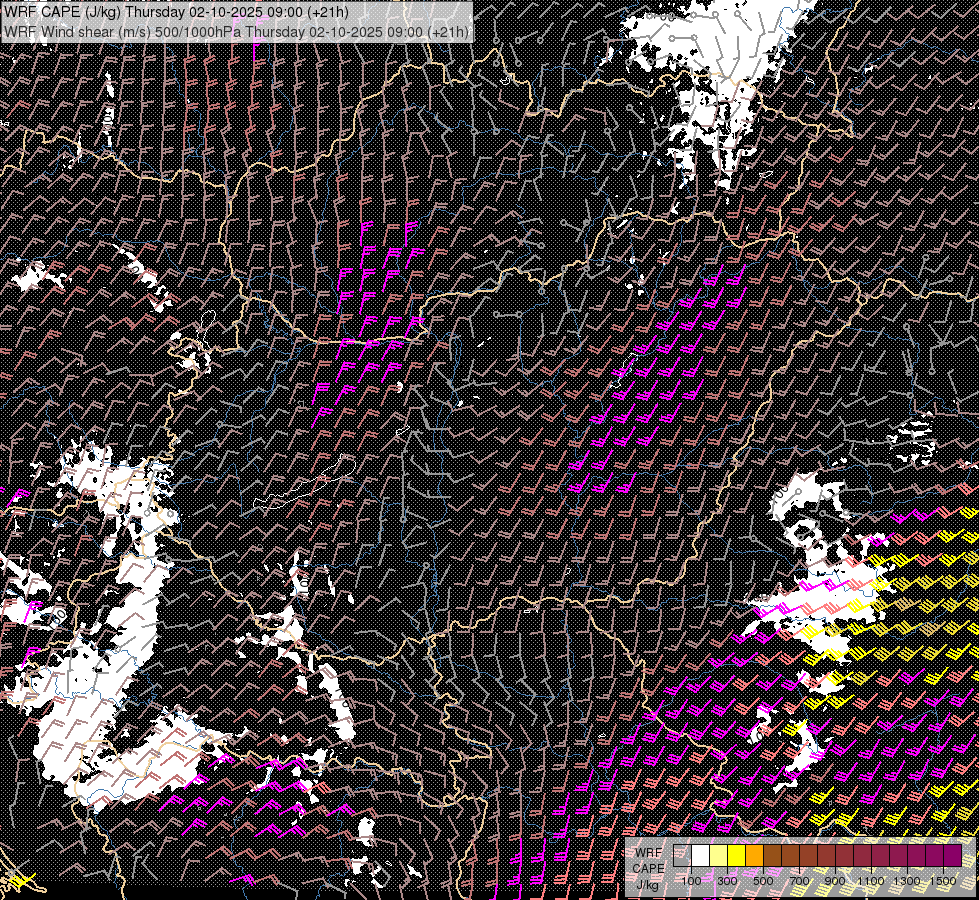Click the 1300 legend label
The image size is (979, 900).
[x=907, y=881]
